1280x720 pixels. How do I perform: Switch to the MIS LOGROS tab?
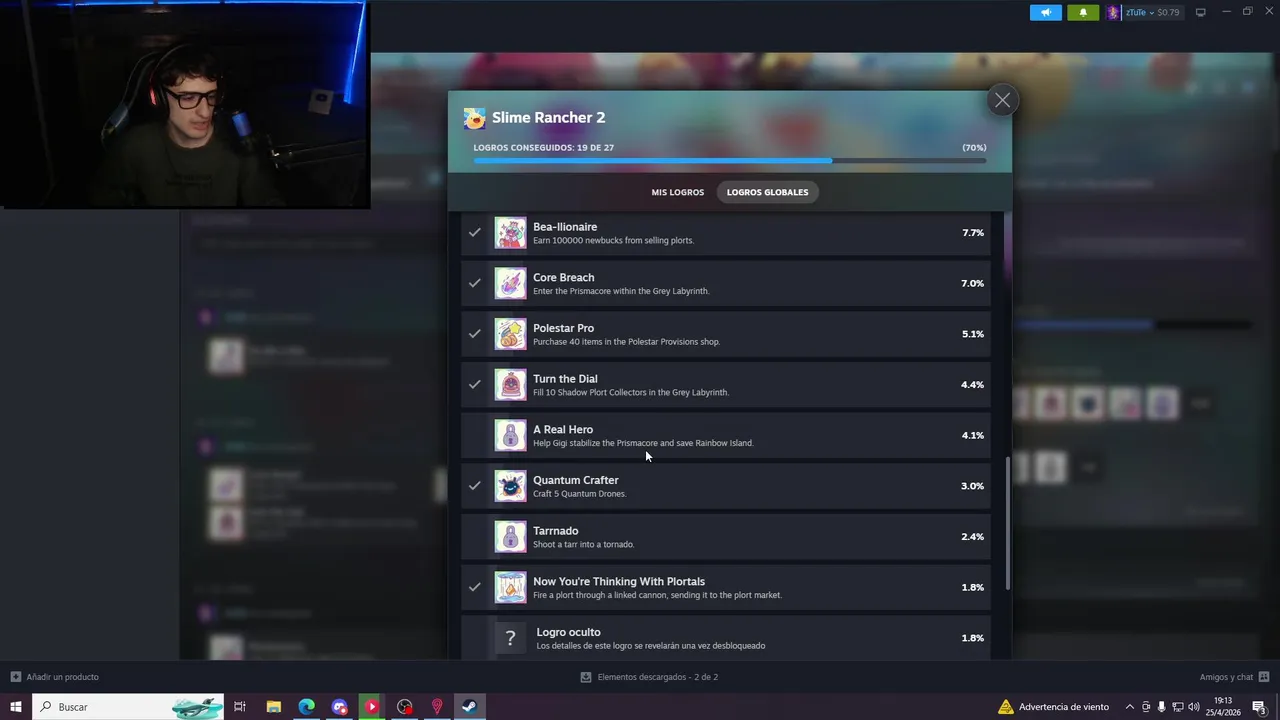678,192
